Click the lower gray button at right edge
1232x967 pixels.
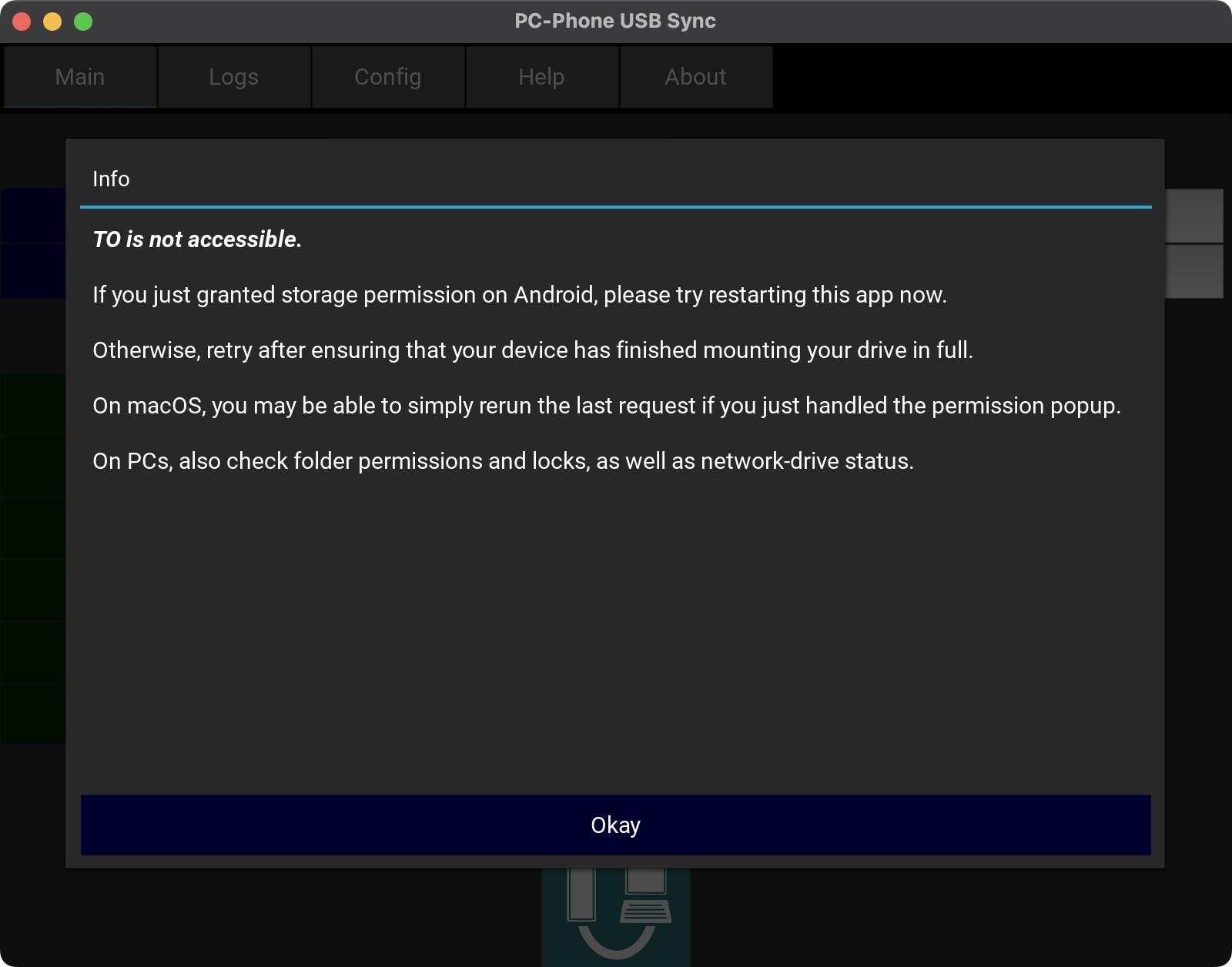click(1194, 271)
